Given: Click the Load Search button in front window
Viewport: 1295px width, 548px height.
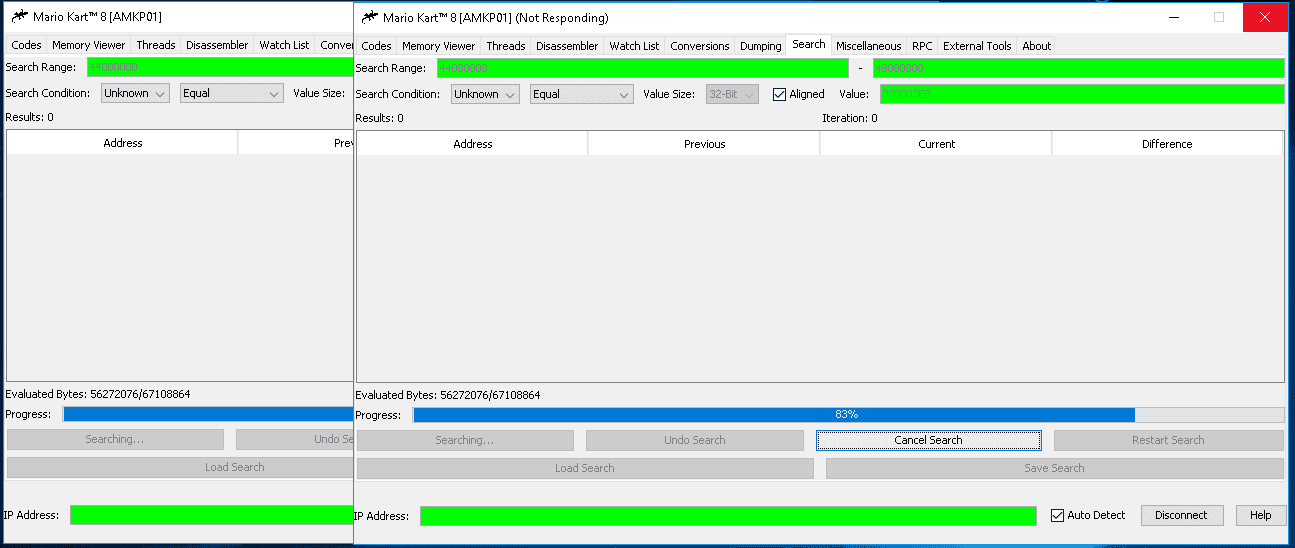Looking at the screenshot, I should click(585, 468).
